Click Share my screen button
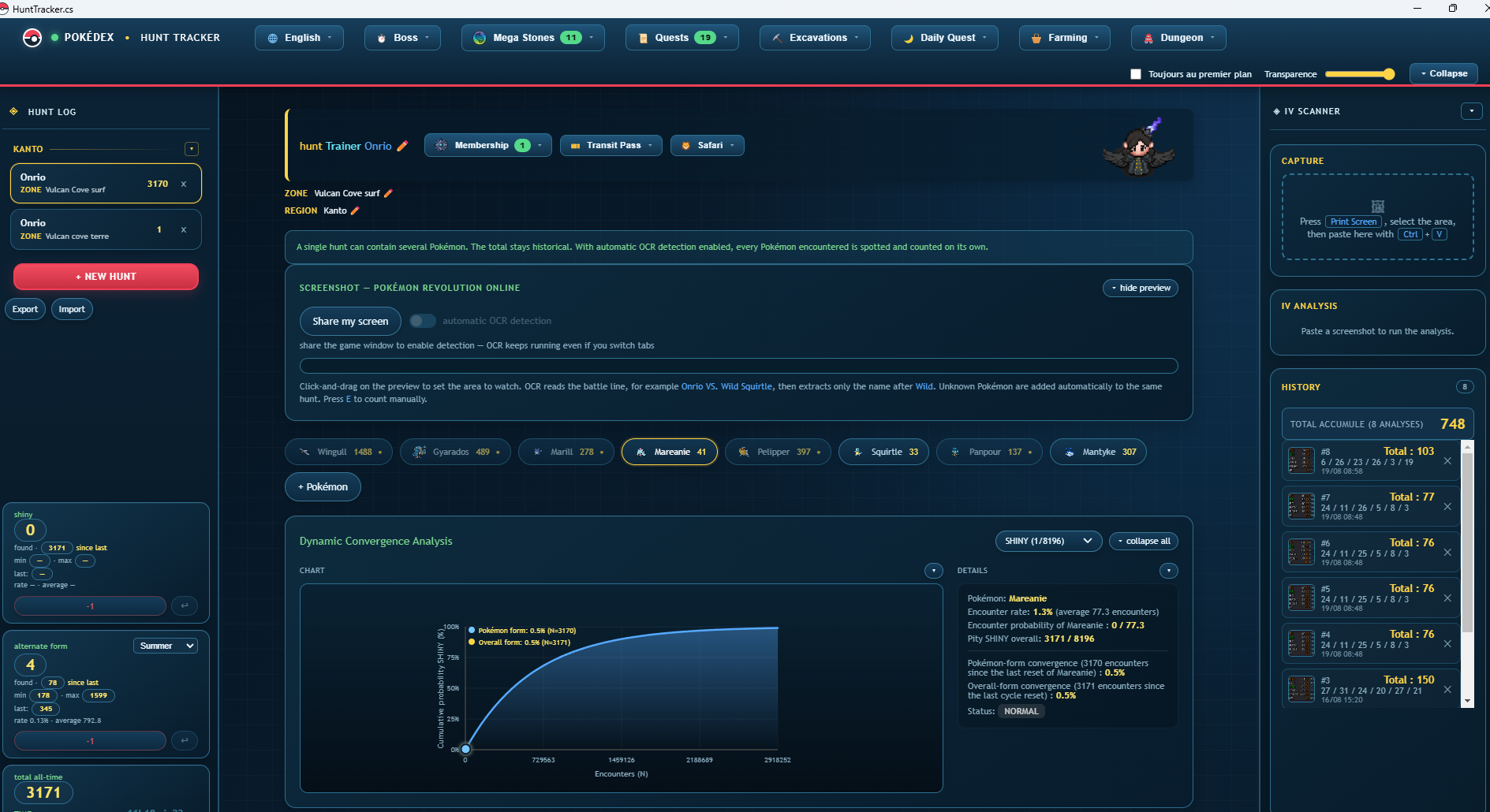This screenshot has height=812, width=1490. tap(350, 321)
